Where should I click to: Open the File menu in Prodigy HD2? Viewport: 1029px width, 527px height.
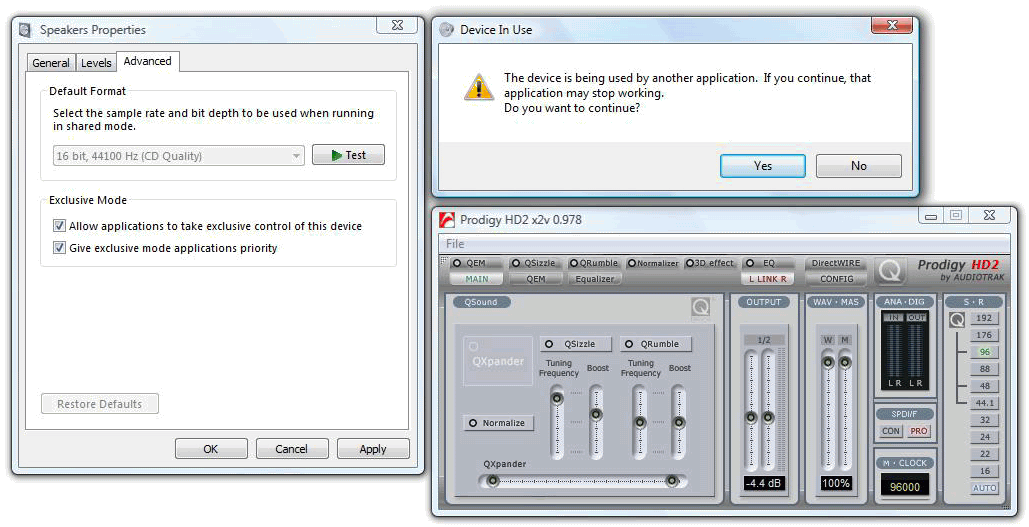coord(455,243)
